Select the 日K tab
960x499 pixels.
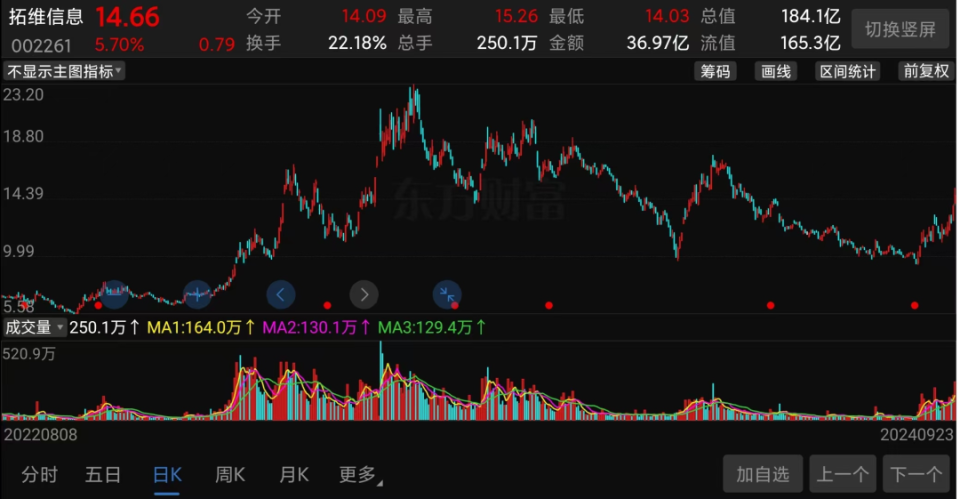[167, 475]
